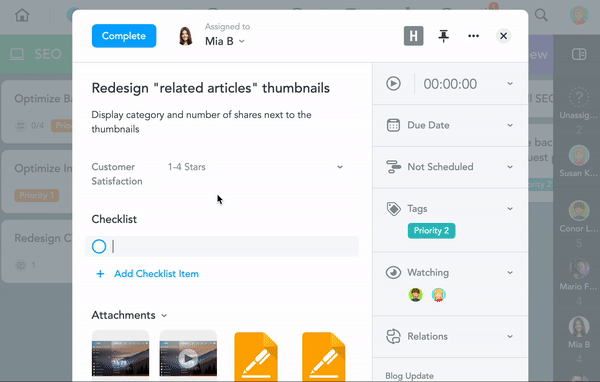
Task: Expand the Tags section chevron
Action: (x=510, y=209)
